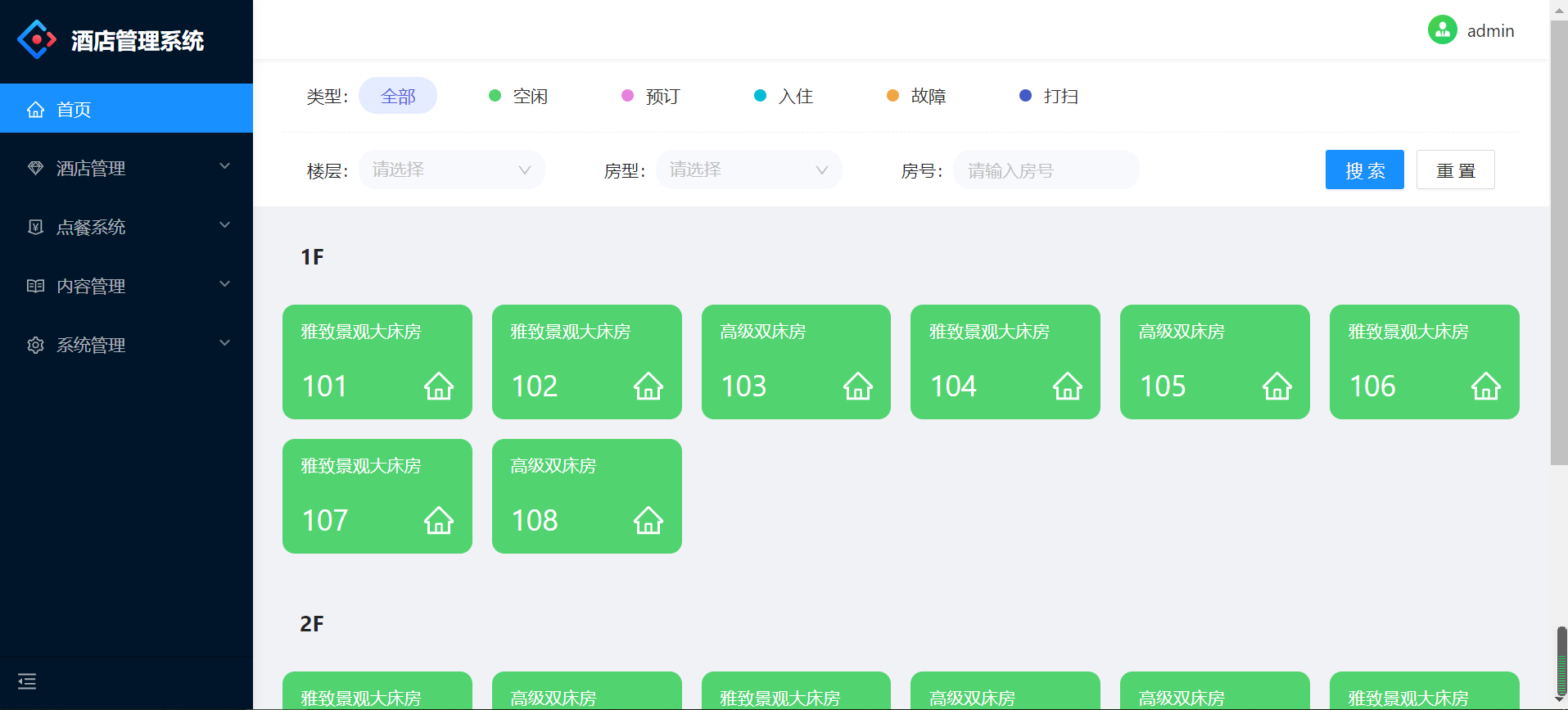This screenshot has width=1568, height=710.
Task: Click the orange dot next to 故障
Action: (x=892, y=96)
